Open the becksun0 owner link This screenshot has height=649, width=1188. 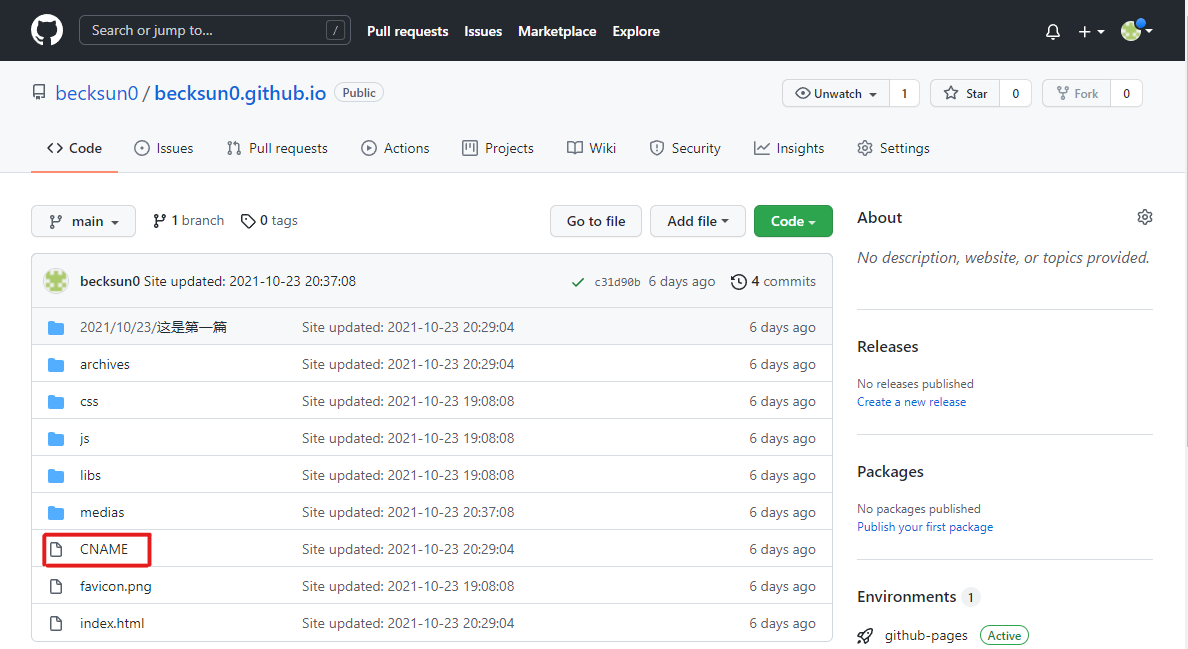click(97, 93)
